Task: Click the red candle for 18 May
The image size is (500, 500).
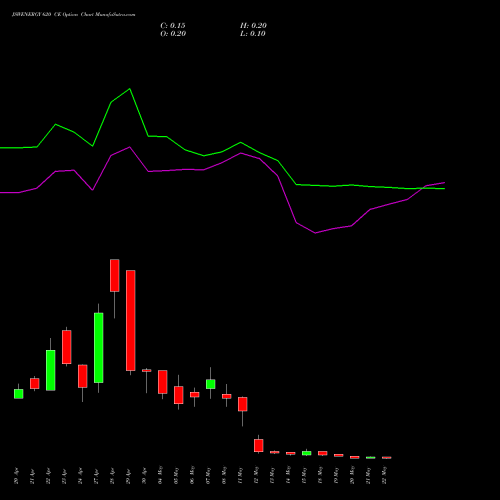Action: pyautogui.click(x=323, y=453)
